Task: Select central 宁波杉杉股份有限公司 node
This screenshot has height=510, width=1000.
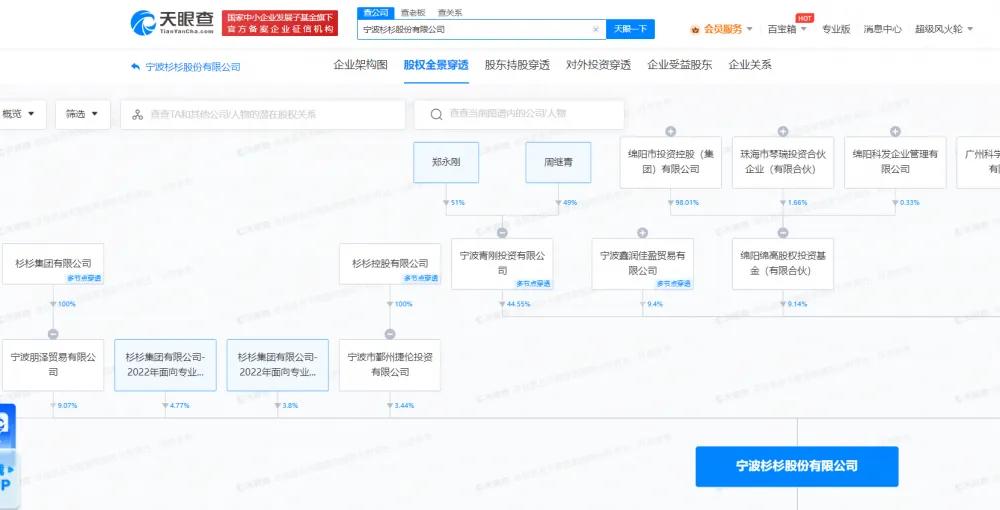Action: [797, 467]
